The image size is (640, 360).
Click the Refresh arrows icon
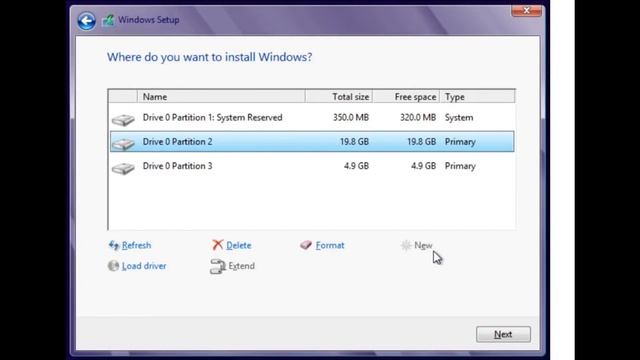[x=114, y=245]
